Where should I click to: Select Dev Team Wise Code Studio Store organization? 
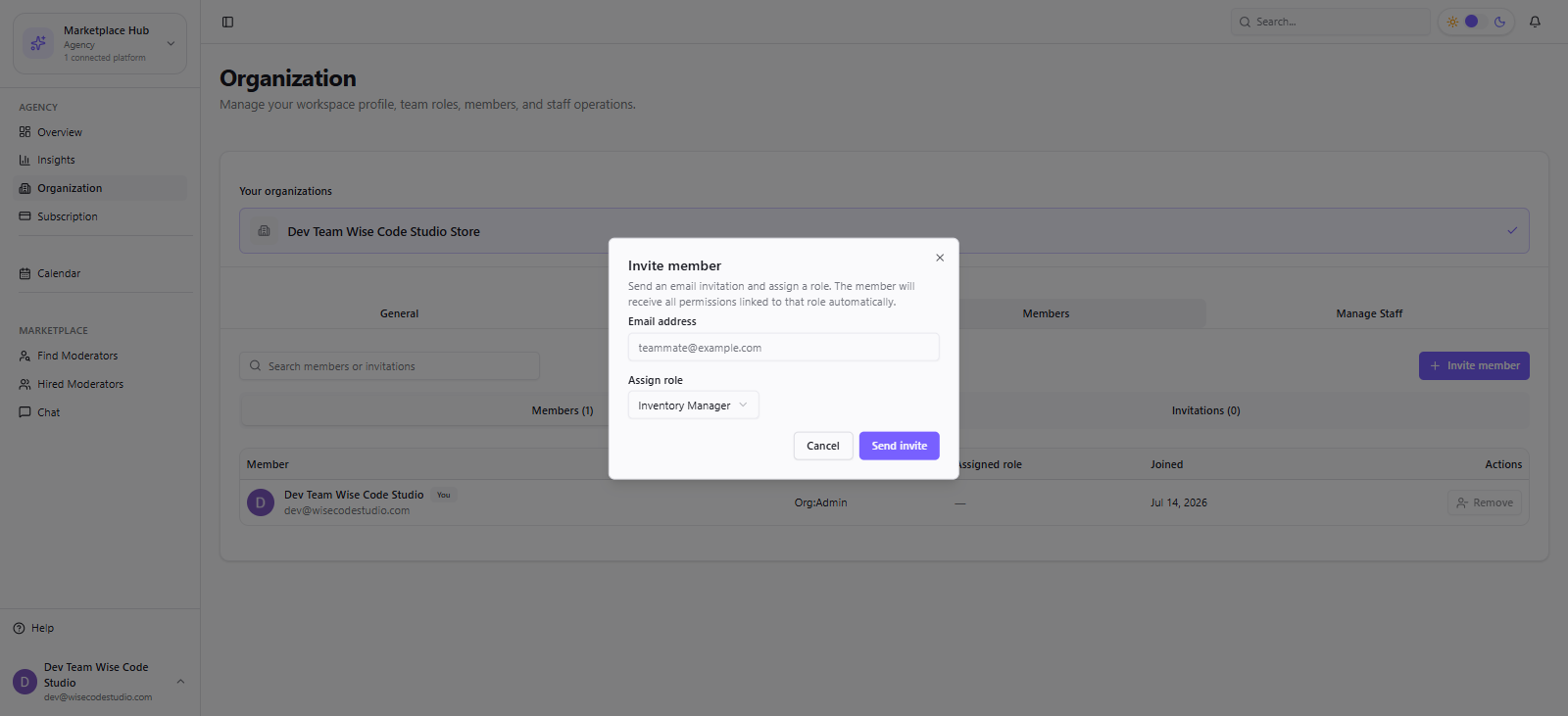click(884, 231)
